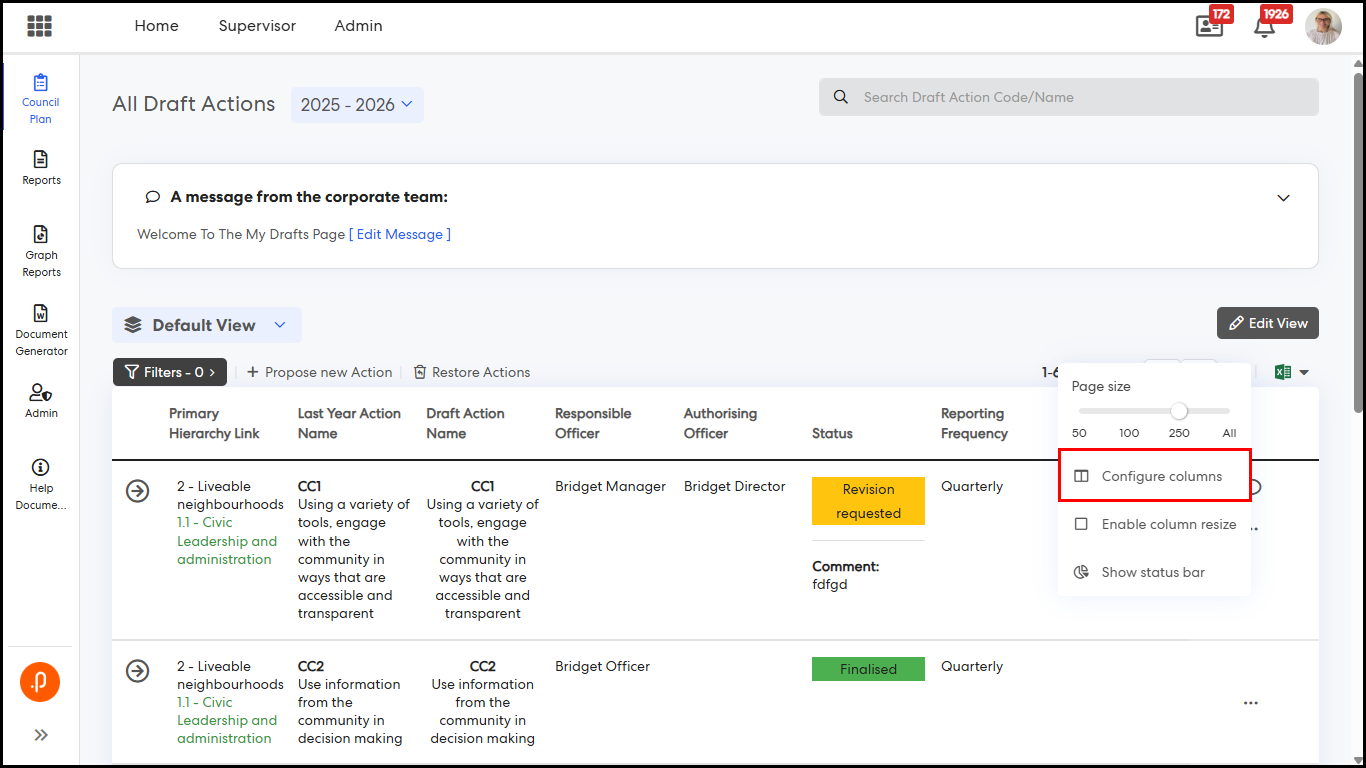Click the Edit View button
1366x768 pixels.
pos(1267,323)
